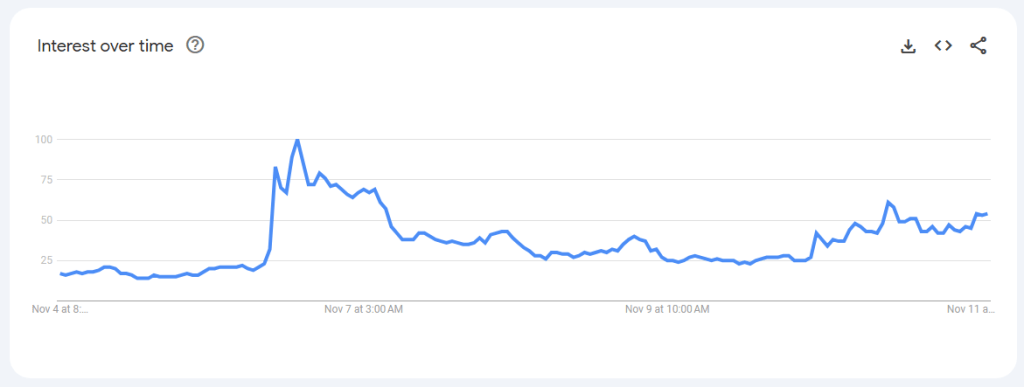This screenshot has width=1024, height=387.
Task: Click the first sharp spike before the 100 peak
Action: pos(275,168)
